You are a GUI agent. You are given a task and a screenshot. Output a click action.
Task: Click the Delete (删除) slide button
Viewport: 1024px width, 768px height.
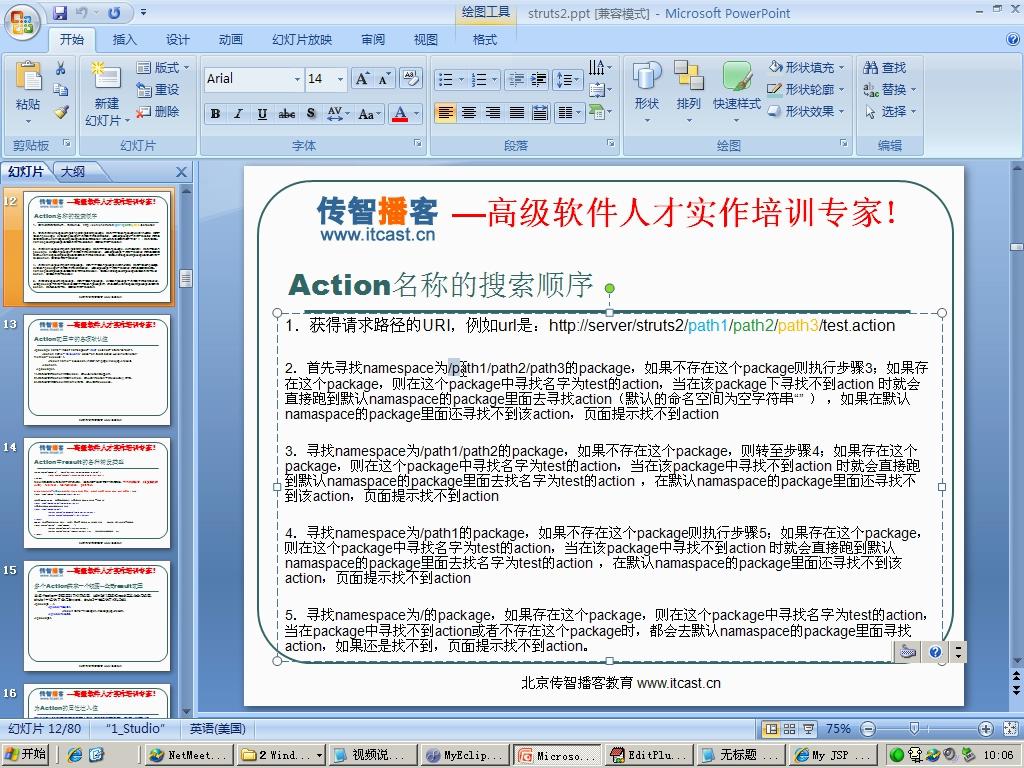[x=158, y=112]
